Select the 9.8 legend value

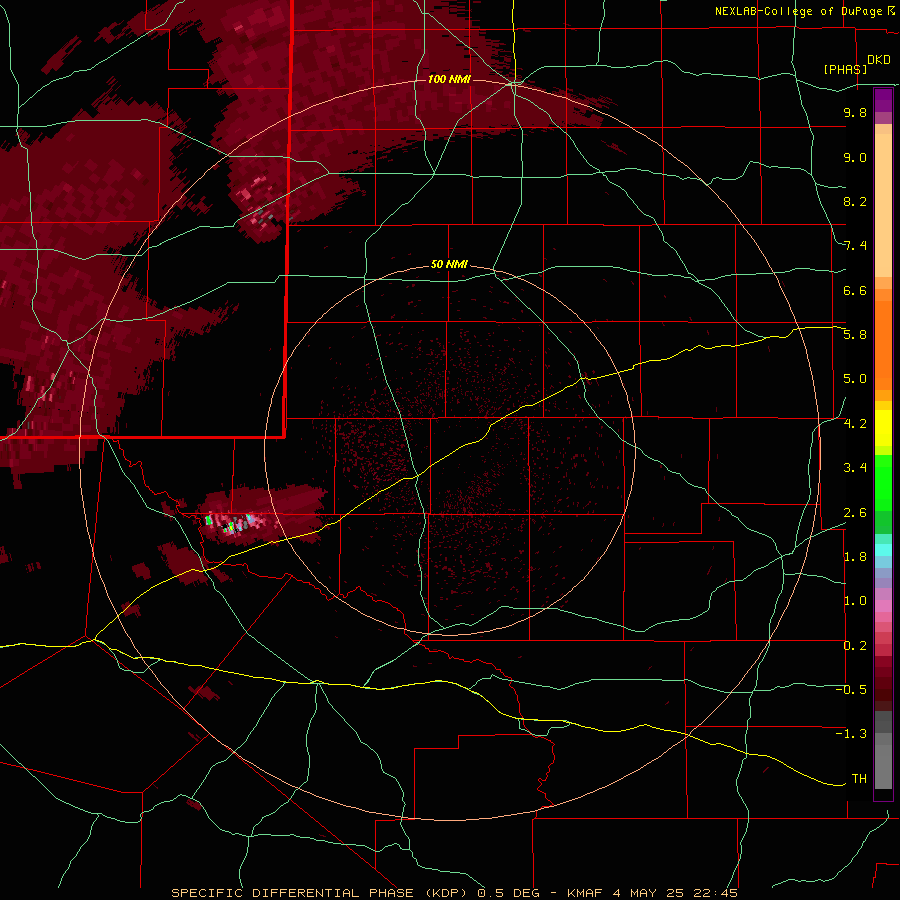point(855,112)
